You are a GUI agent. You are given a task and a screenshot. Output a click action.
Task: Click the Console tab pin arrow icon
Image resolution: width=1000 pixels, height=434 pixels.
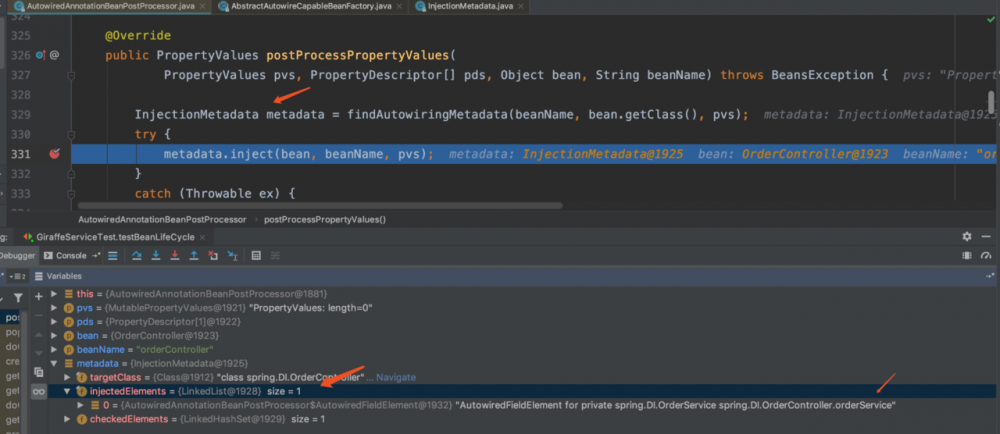click(96, 256)
